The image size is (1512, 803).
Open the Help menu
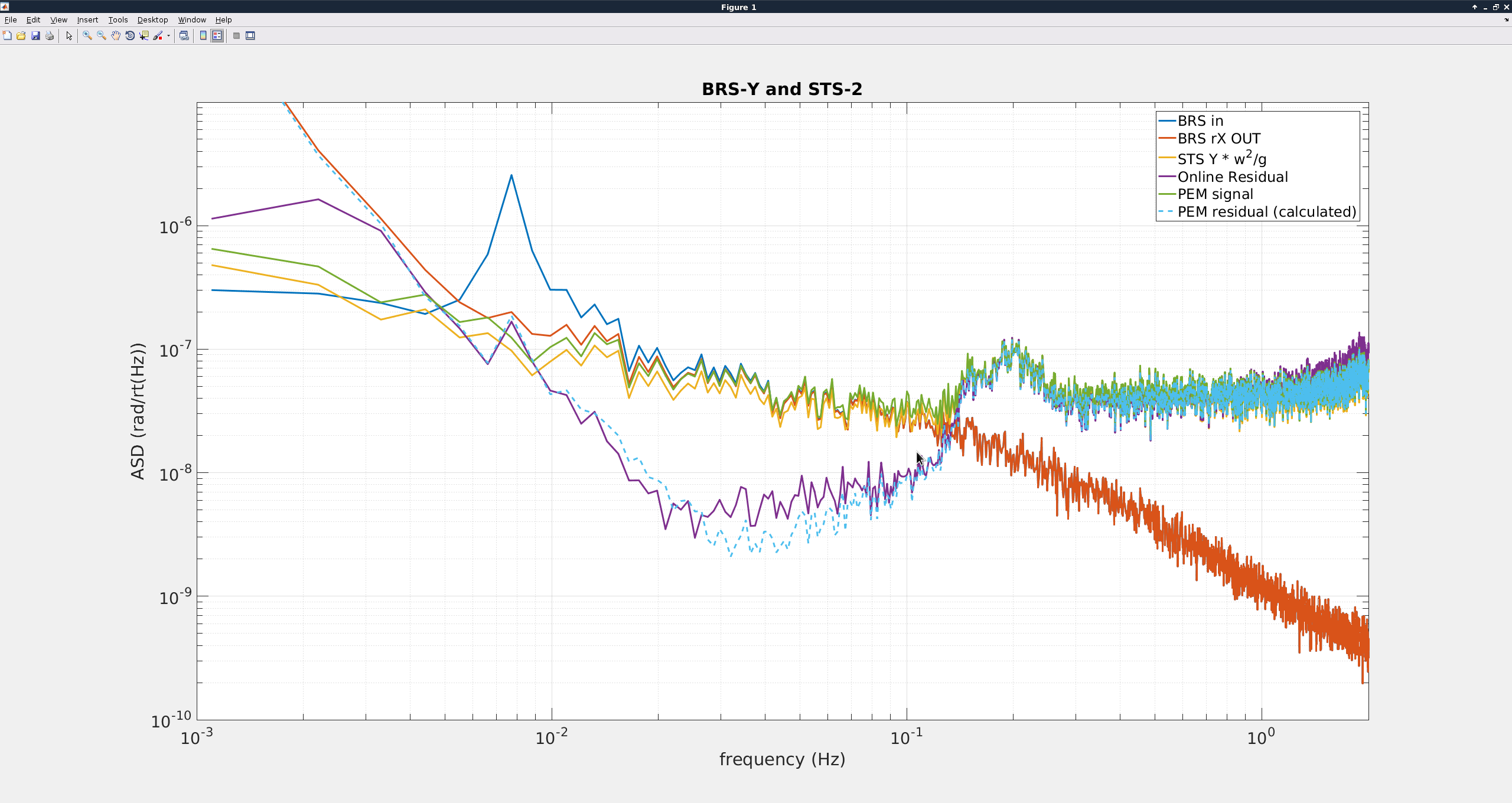(x=223, y=20)
